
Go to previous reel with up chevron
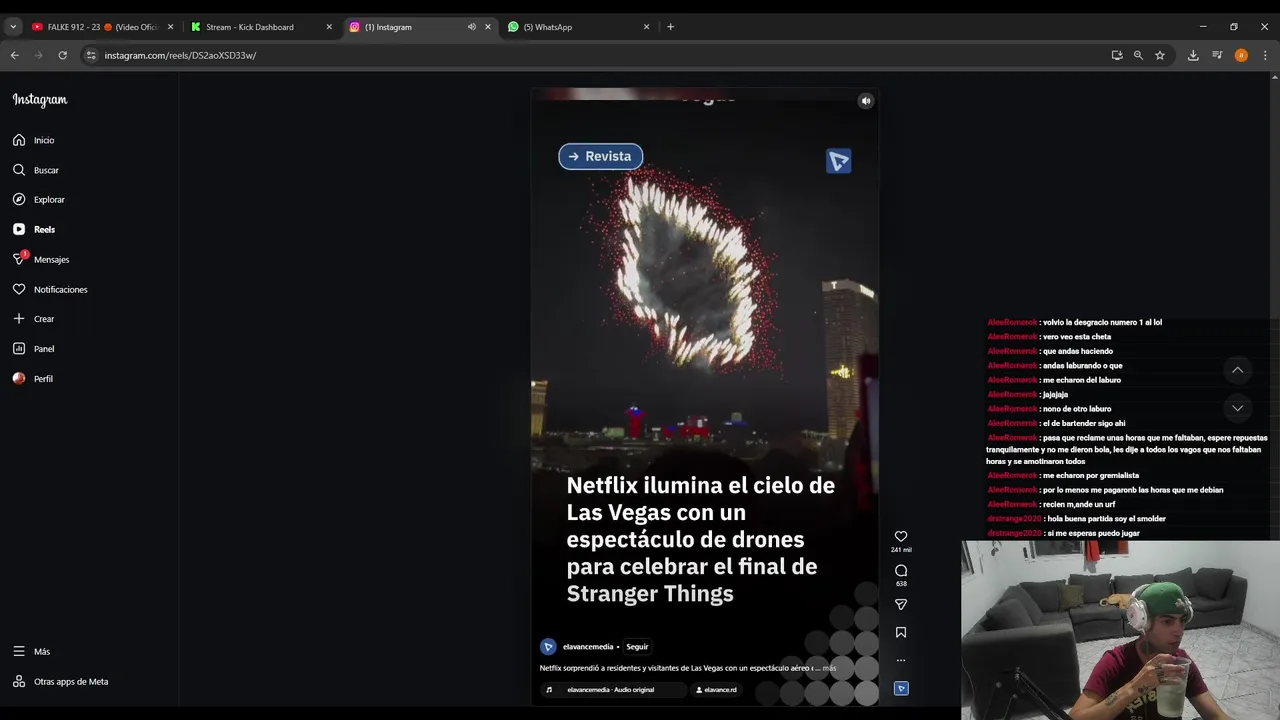tap(1237, 370)
